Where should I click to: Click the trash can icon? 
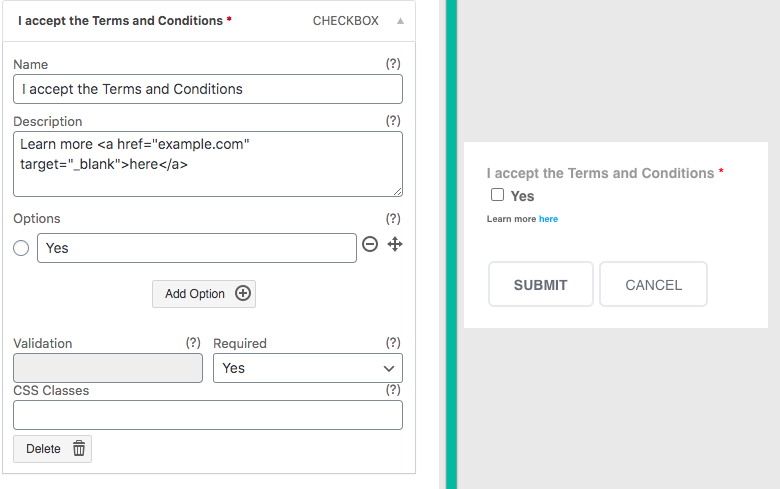point(79,448)
